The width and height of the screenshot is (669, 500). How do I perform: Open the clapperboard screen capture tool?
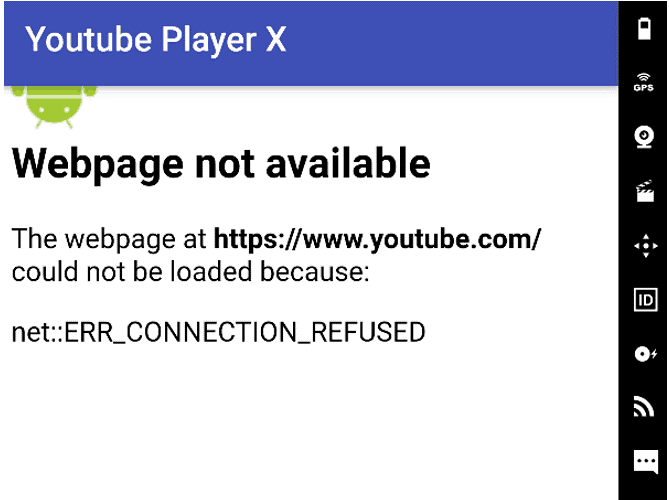tap(645, 191)
